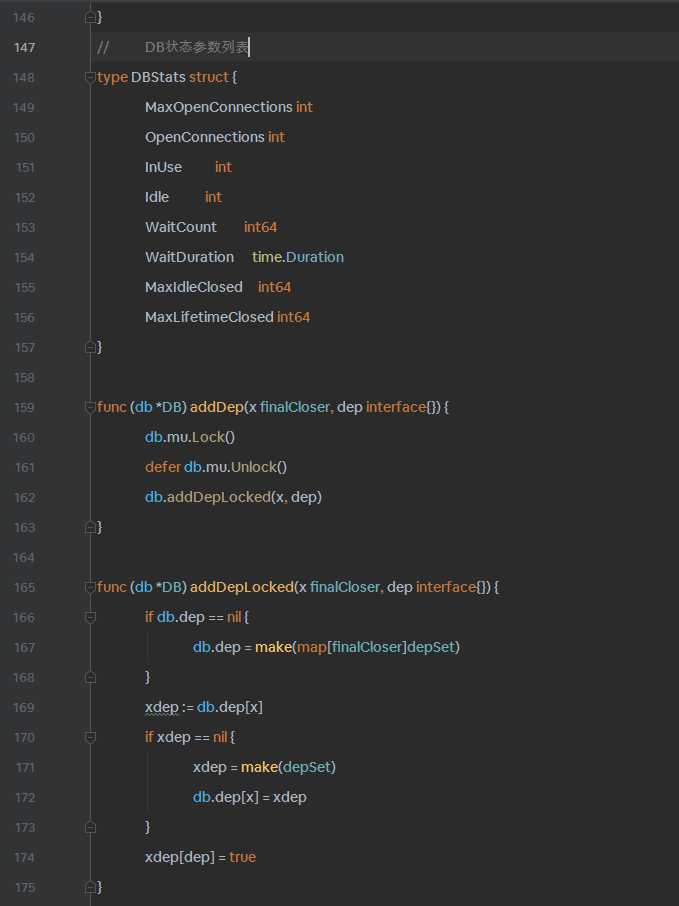Click the struct keyword on line 148
This screenshot has height=906, width=679.
tap(209, 77)
